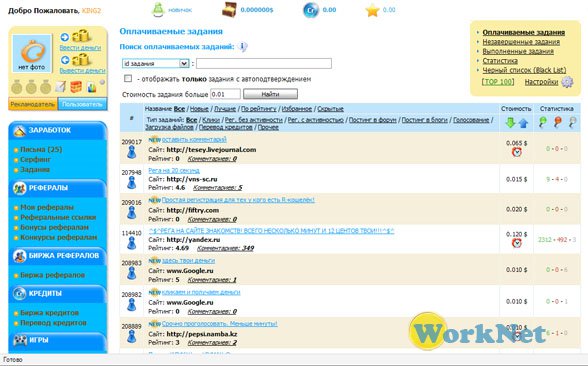Click the minimum task cost field
This screenshot has width=588, height=366.
pyautogui.click(x=225, y=94)
